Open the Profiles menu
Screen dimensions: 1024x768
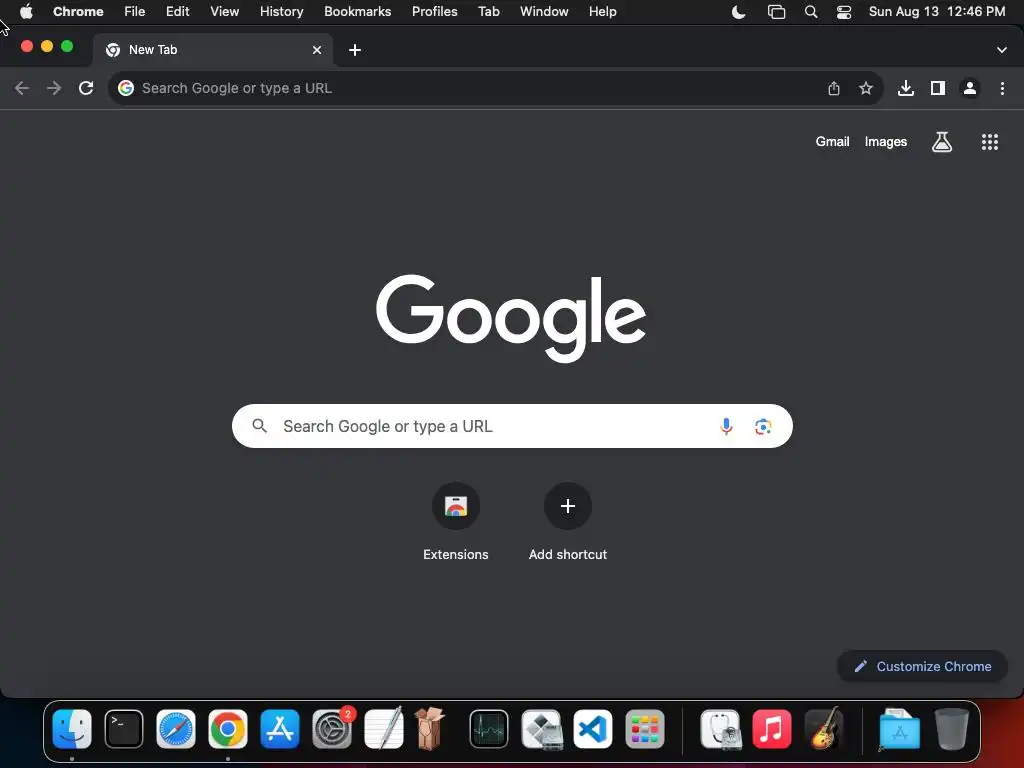coord(435,12)
